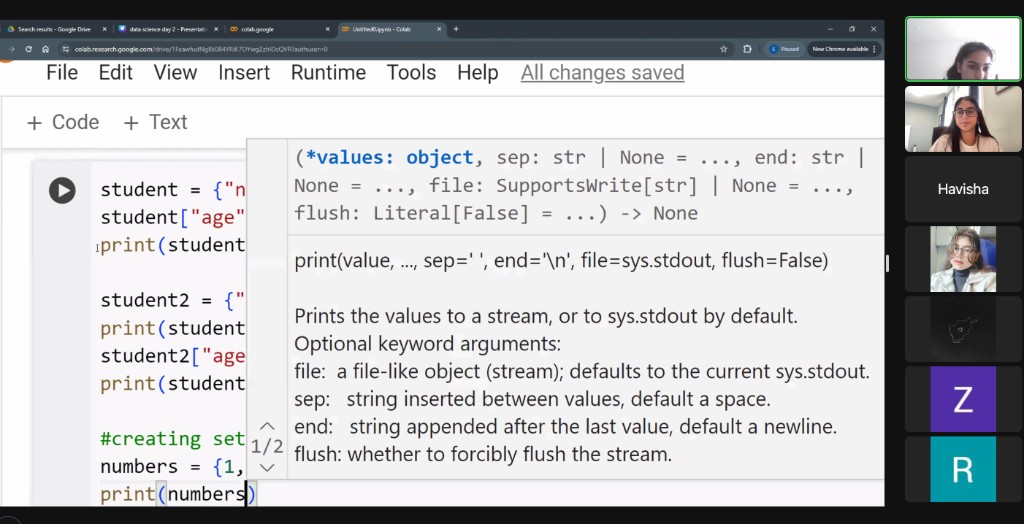Add a new Code cell
The width and height of the screenshot is (1024, 524).
(x=63, y=122)
